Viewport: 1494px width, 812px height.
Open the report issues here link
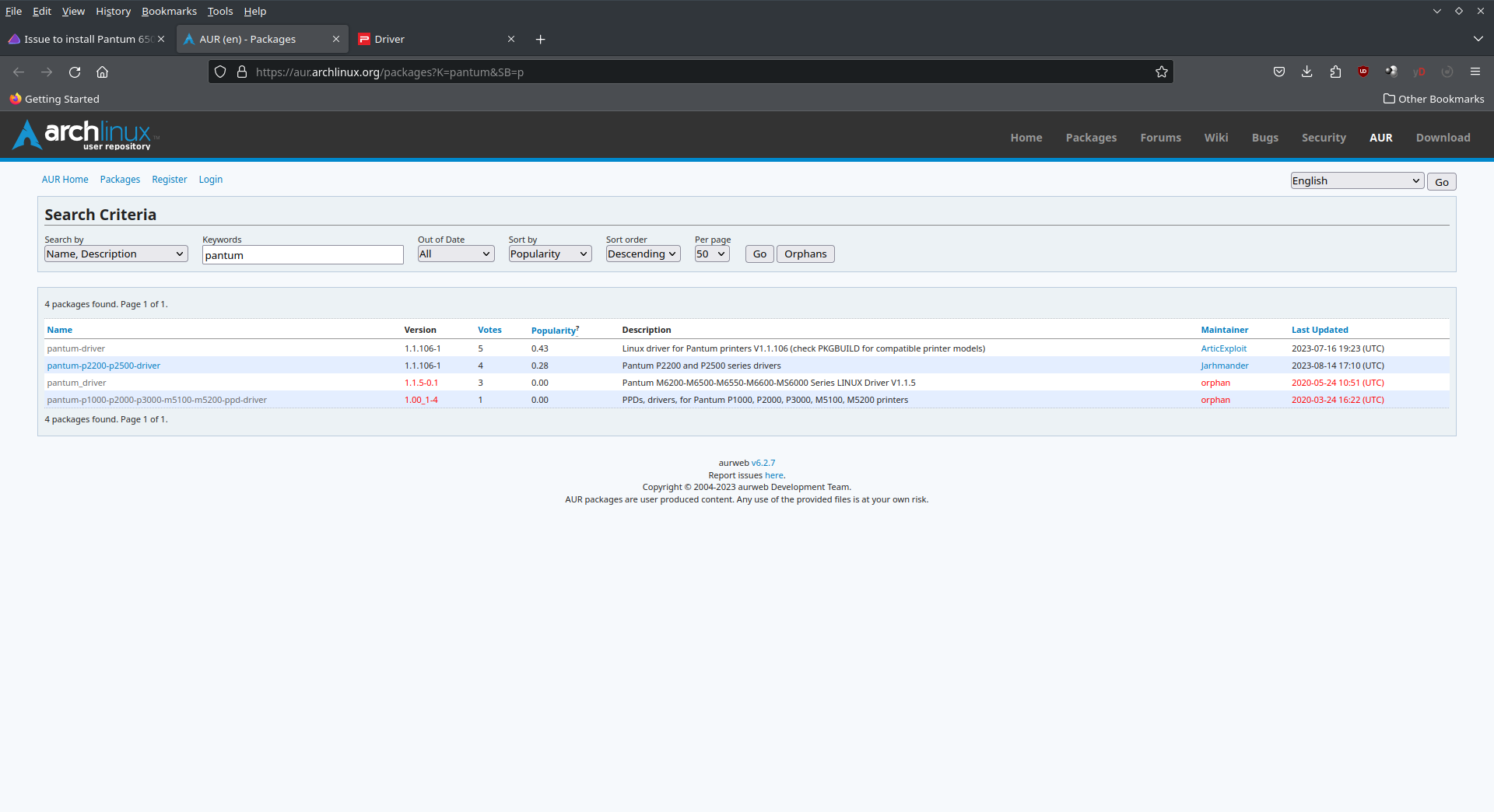pyautogui.click(x=773, y=475)
